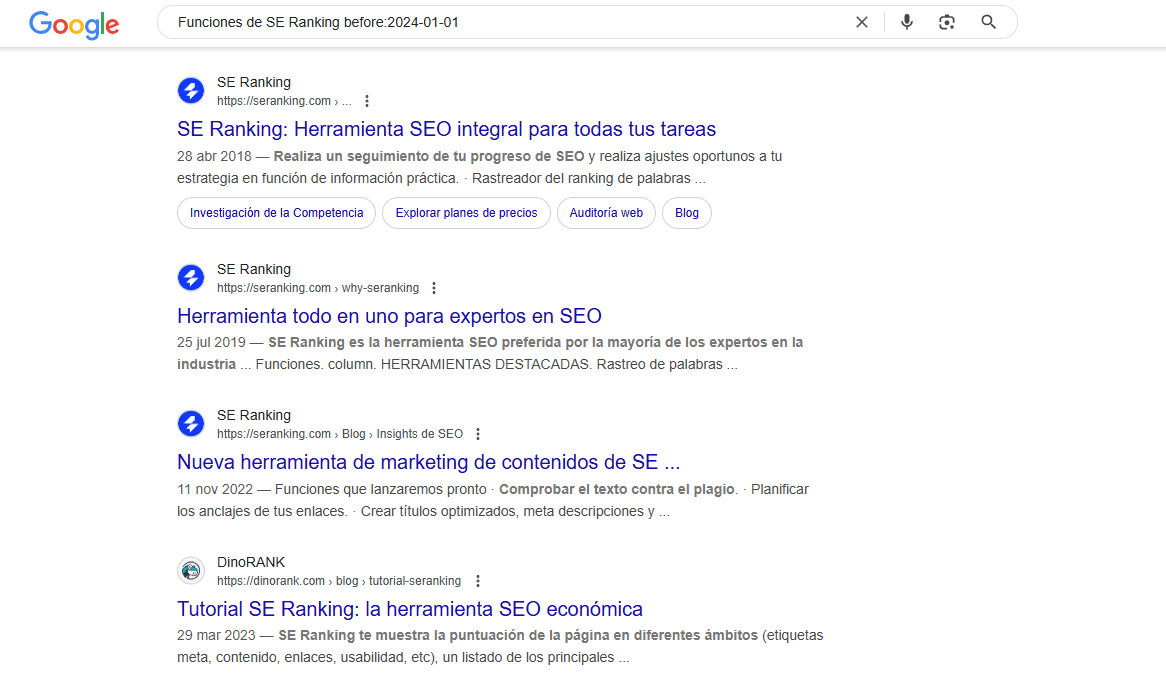Click the '28 abr 2018' snippet date
Viewport: 1166px width, 676px height.
(x=214, y=156)
